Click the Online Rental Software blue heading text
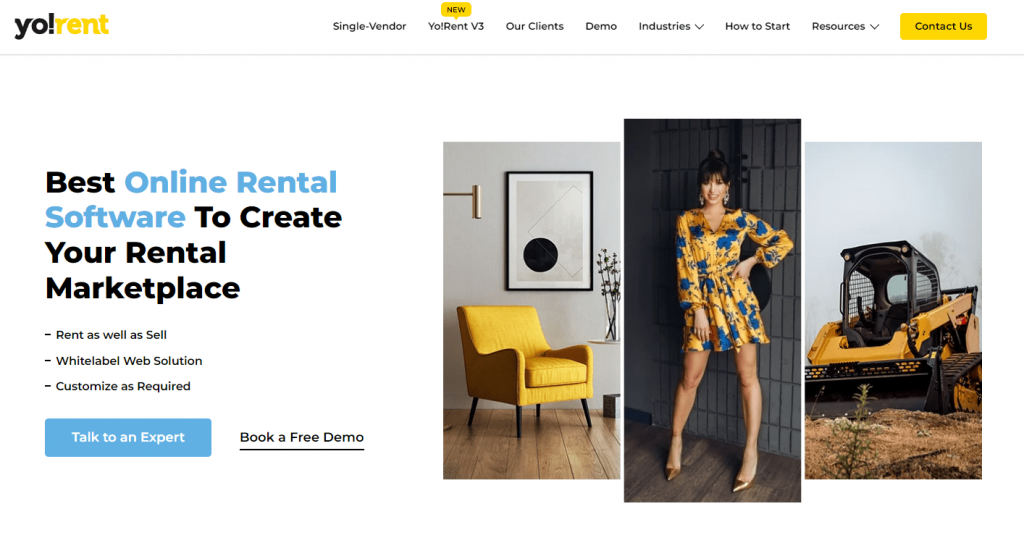The width and height of the screenshot is (1024, 543). pyautogui.click(x=191, y=199)
